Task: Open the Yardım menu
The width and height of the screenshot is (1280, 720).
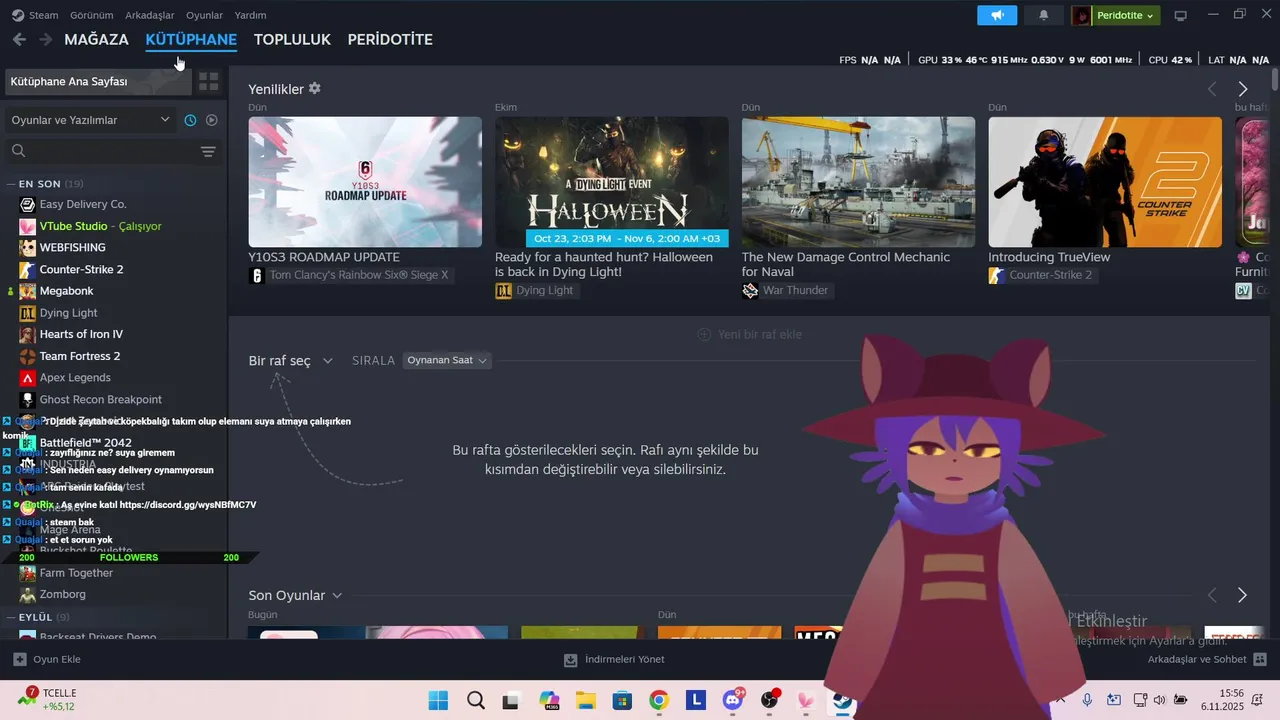Action: 250,15
